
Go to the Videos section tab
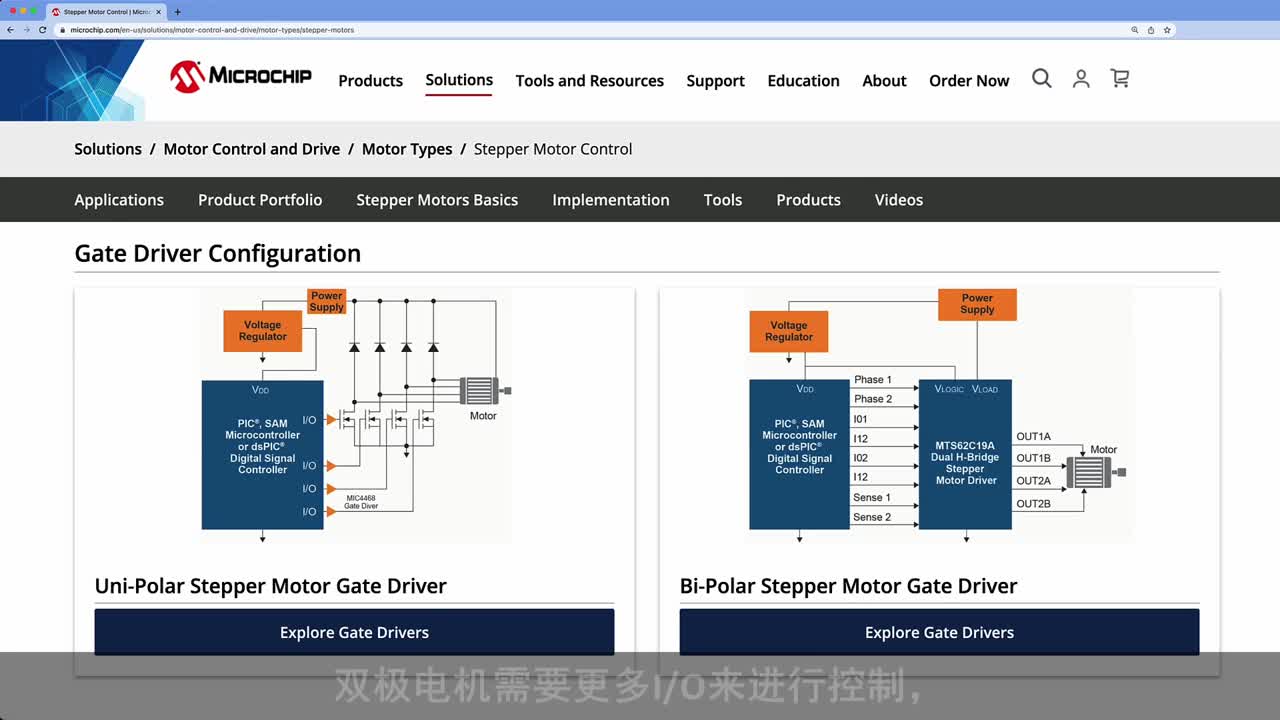[898, 200]
